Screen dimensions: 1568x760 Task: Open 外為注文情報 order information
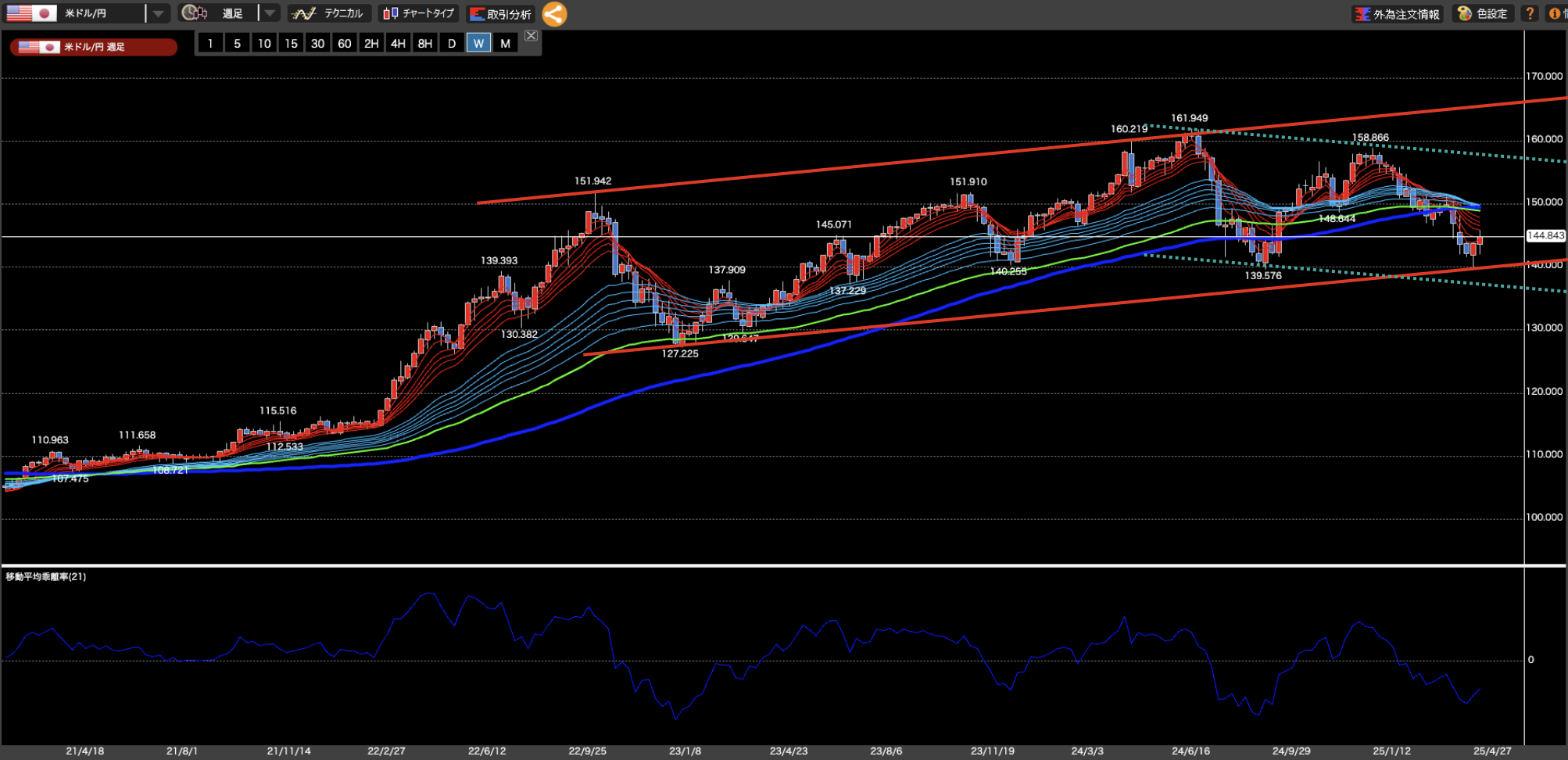1398,14
